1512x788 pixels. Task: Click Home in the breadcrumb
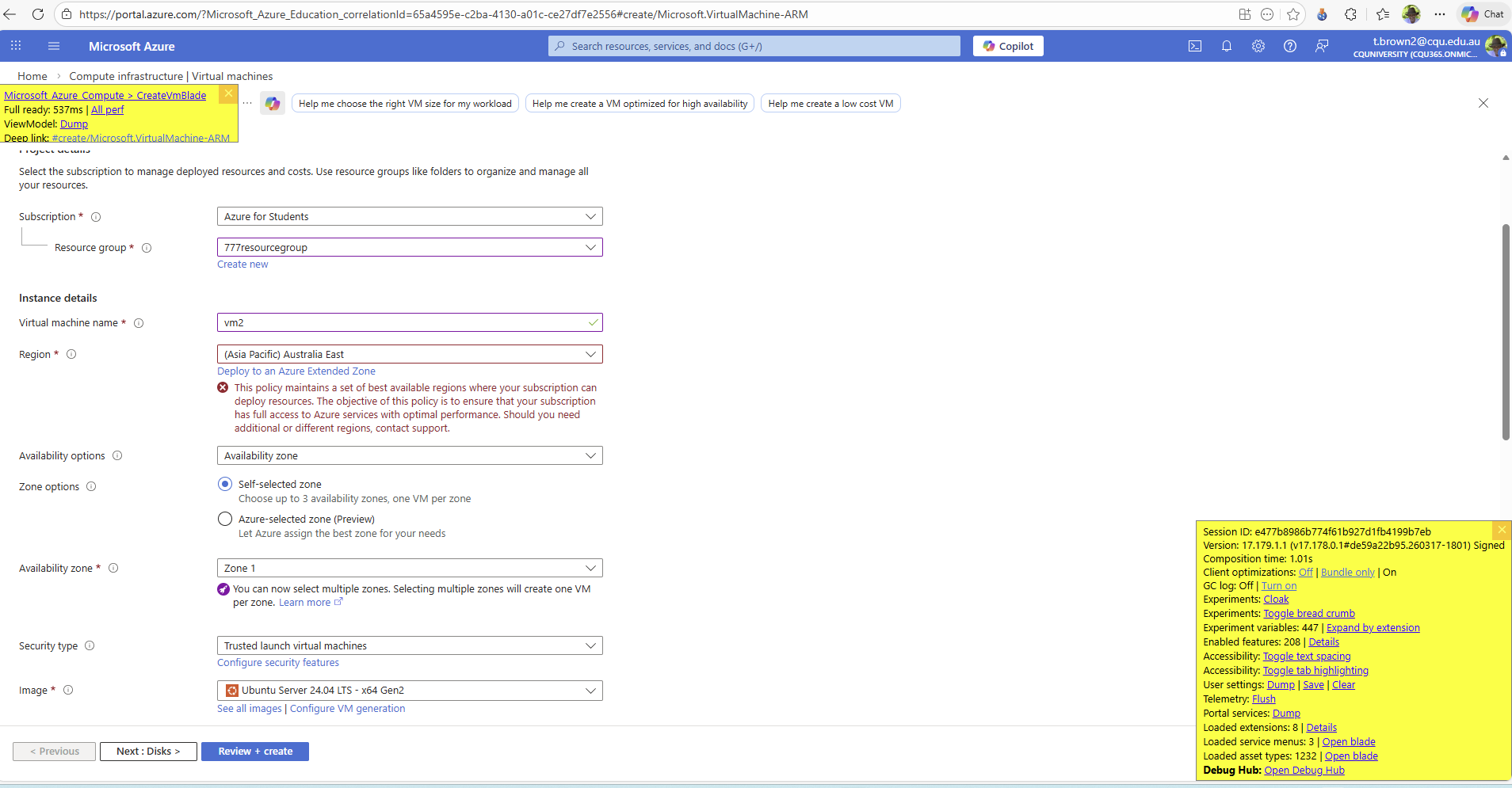tap(32, 76)
